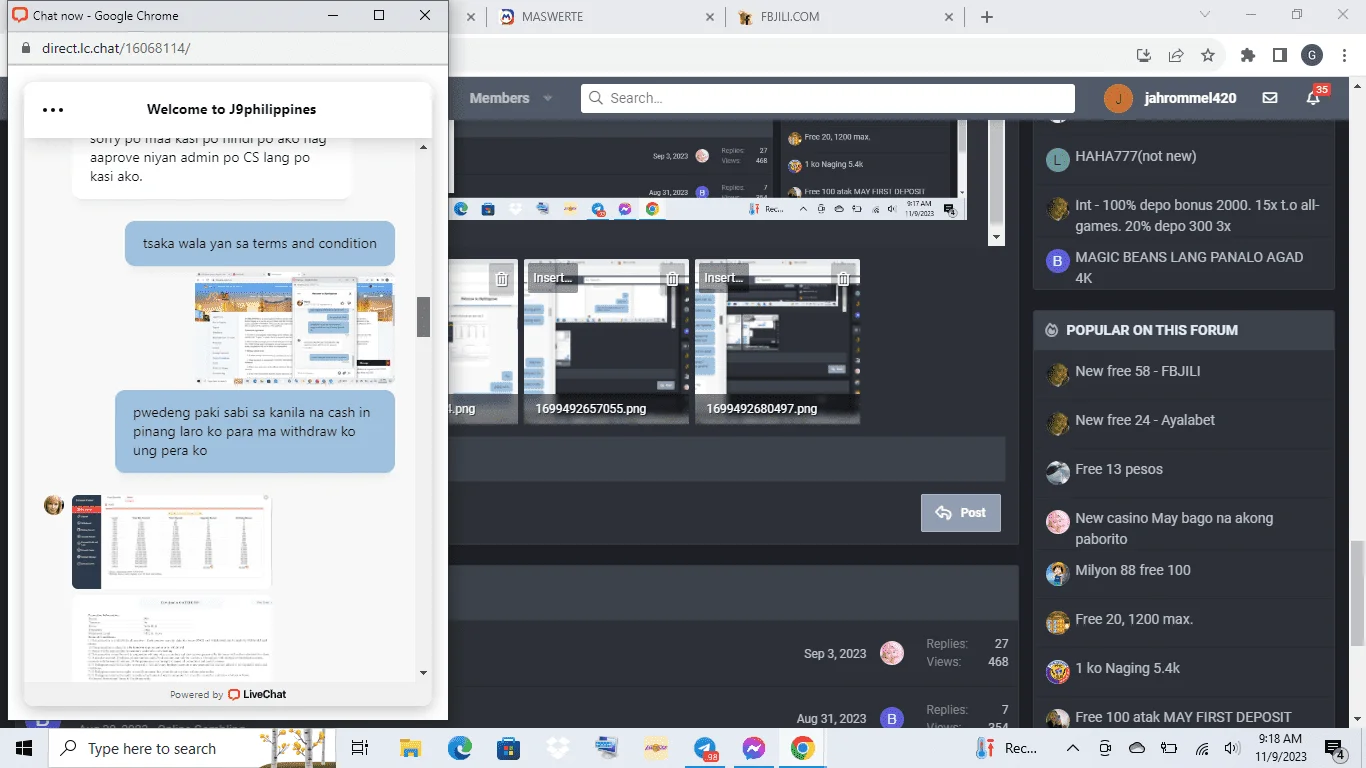Launch Microsoft Edge from the taskbar

tap(459, 748)
